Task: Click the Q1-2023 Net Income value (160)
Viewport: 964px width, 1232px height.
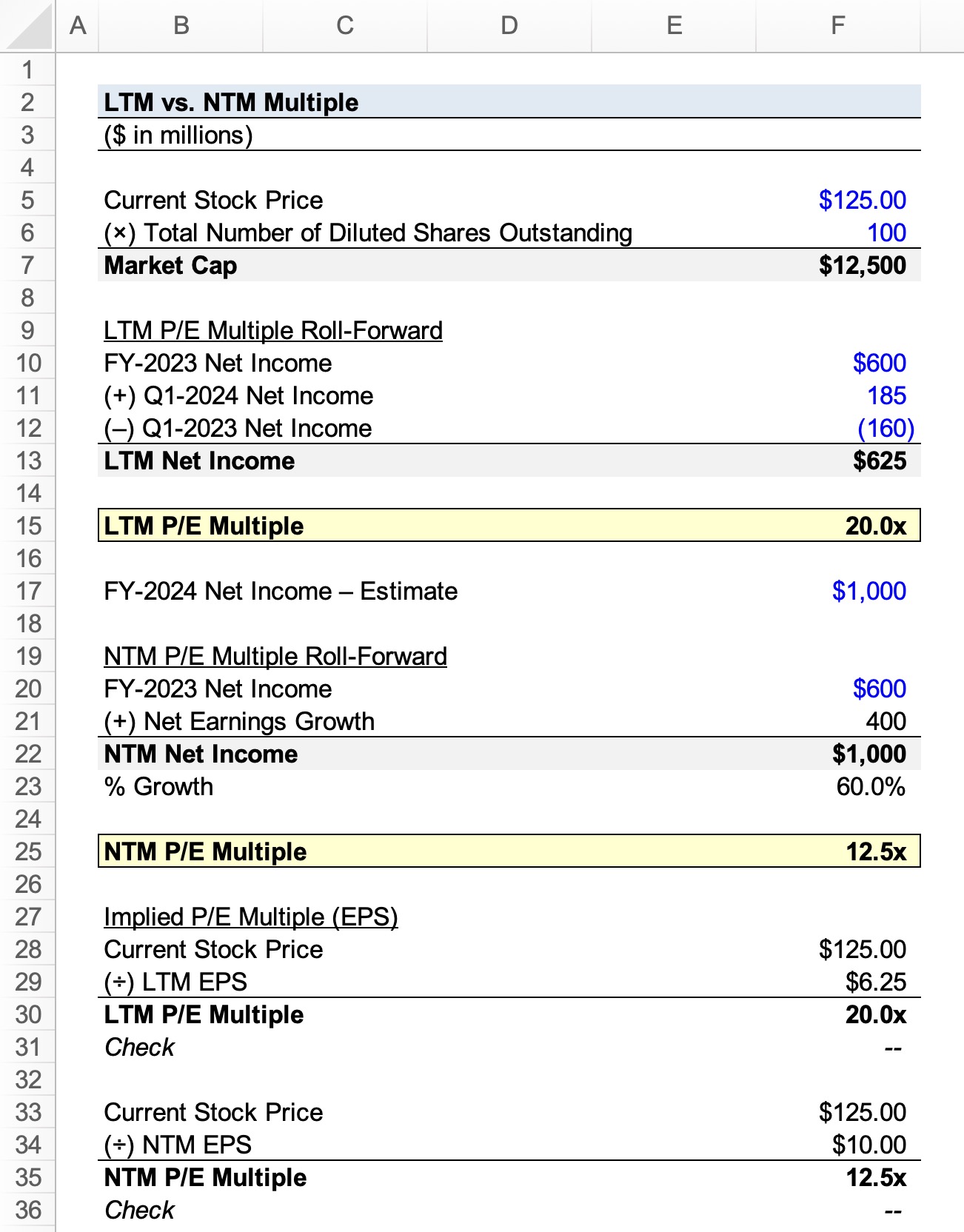Action: (x=886, y=428)
